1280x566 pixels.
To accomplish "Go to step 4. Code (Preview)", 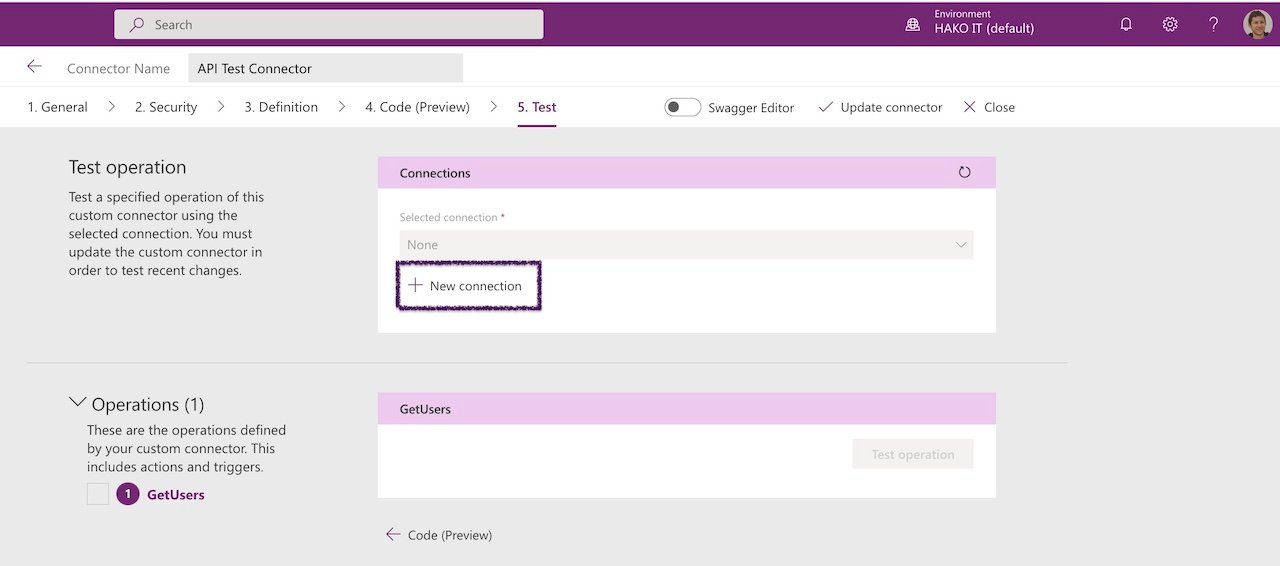I will 417,107.
